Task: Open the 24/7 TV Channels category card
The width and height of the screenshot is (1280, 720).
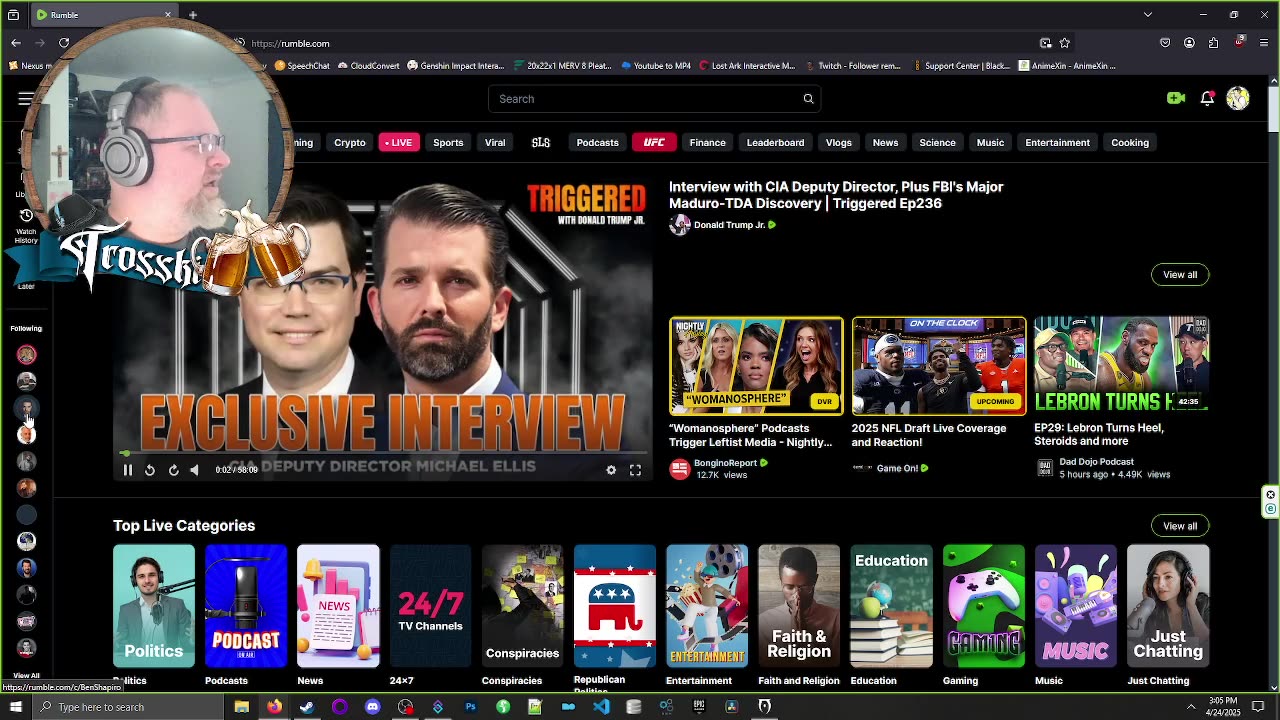Action: pos(430,606)
